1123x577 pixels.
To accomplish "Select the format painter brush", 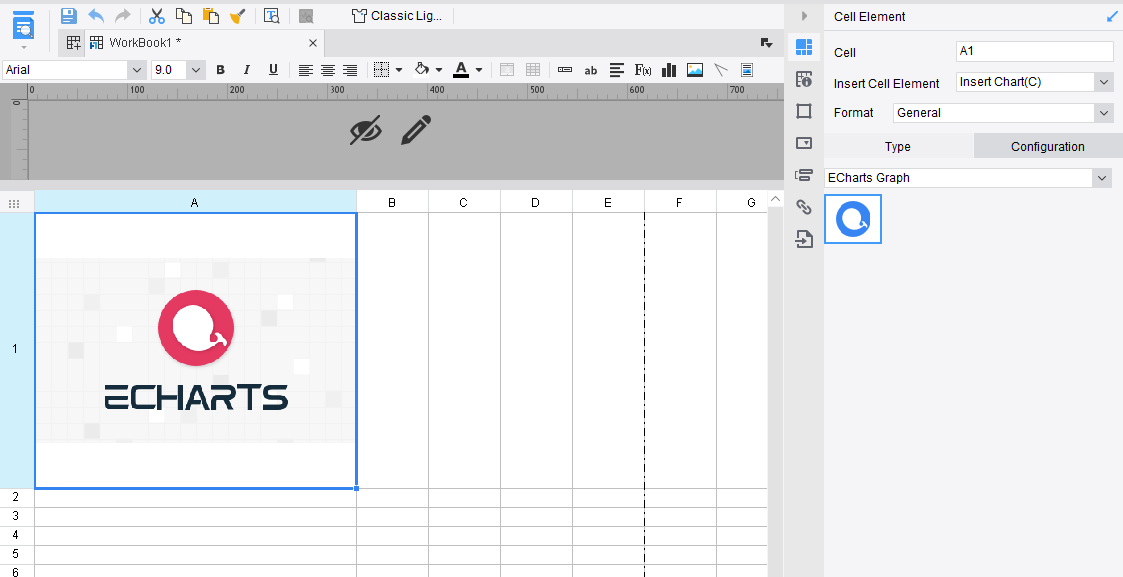I will 238,16.
